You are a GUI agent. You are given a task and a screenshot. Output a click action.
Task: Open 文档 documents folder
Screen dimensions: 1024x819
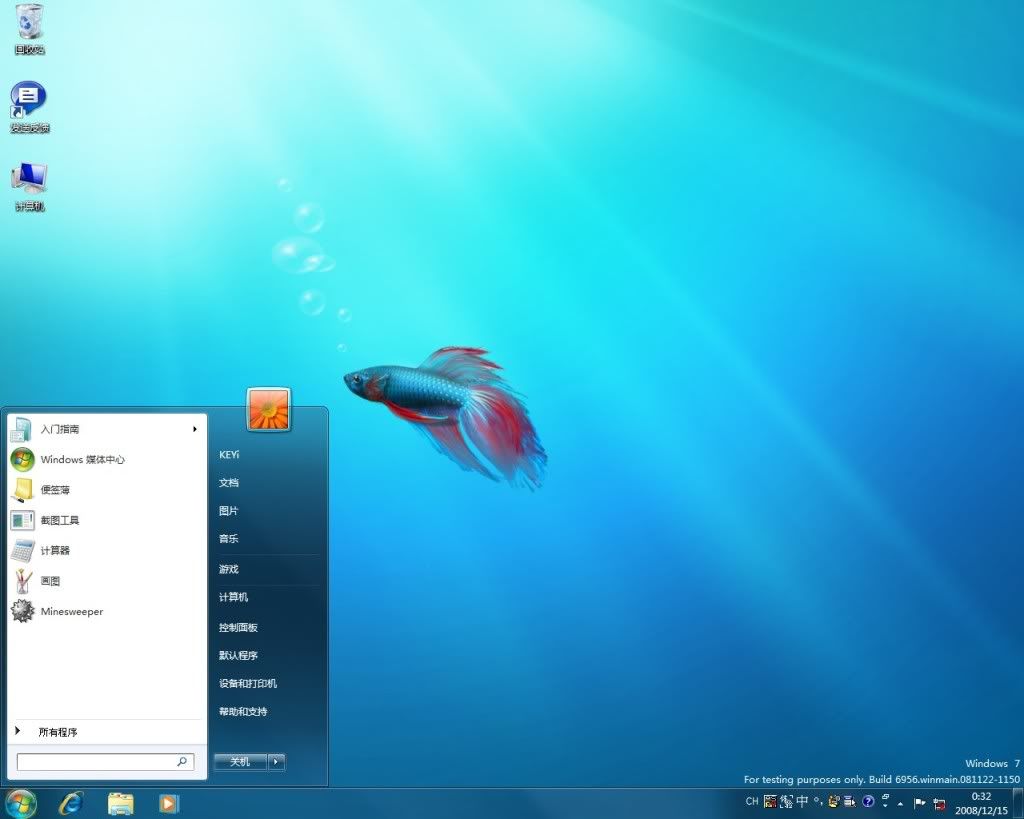(x=229, y=483)
